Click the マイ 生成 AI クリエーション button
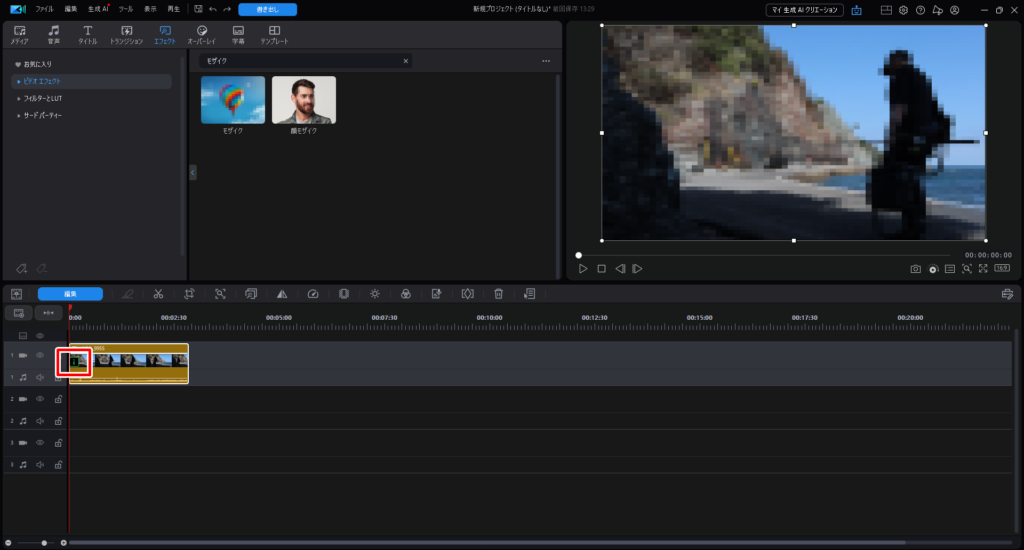 click(x=804, y=9)
